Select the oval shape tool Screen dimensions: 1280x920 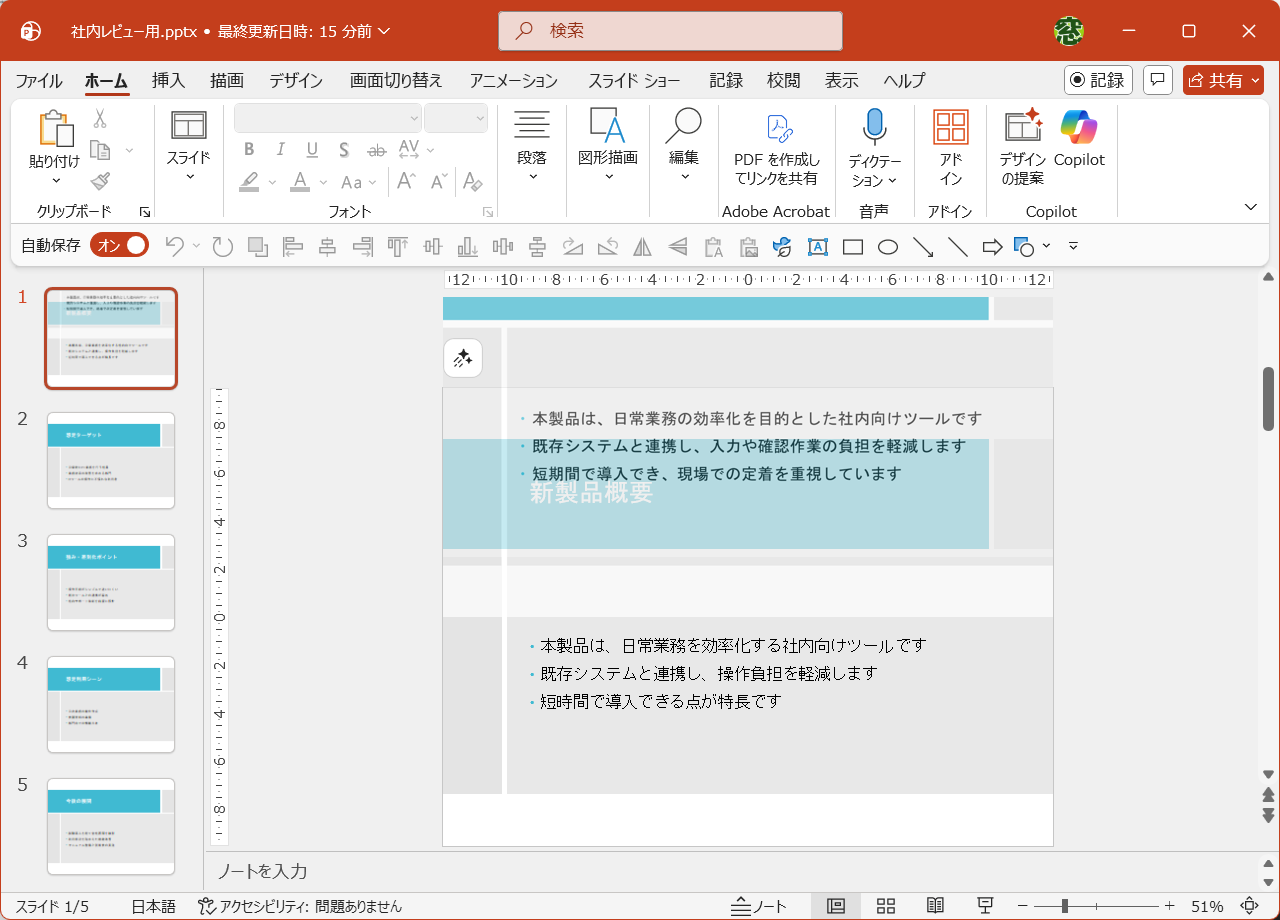pos(887,246)
